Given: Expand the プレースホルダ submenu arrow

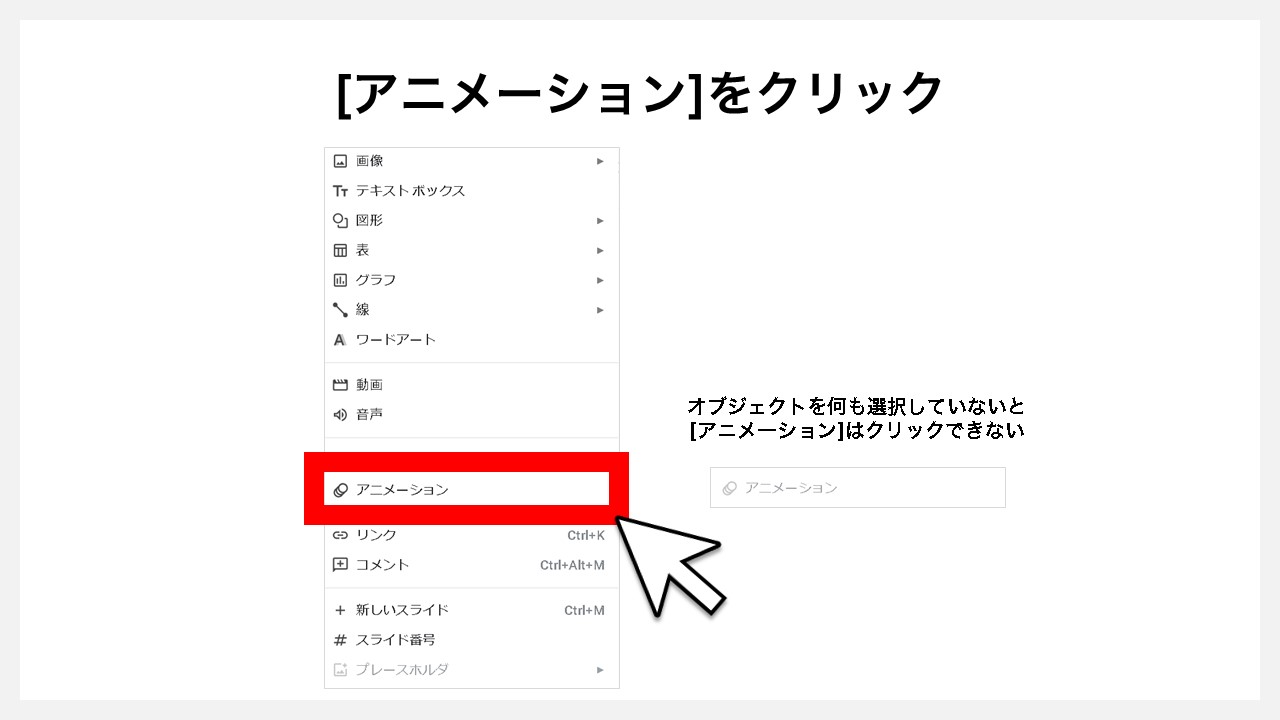Looking at the screenshot, I should 600,670.
